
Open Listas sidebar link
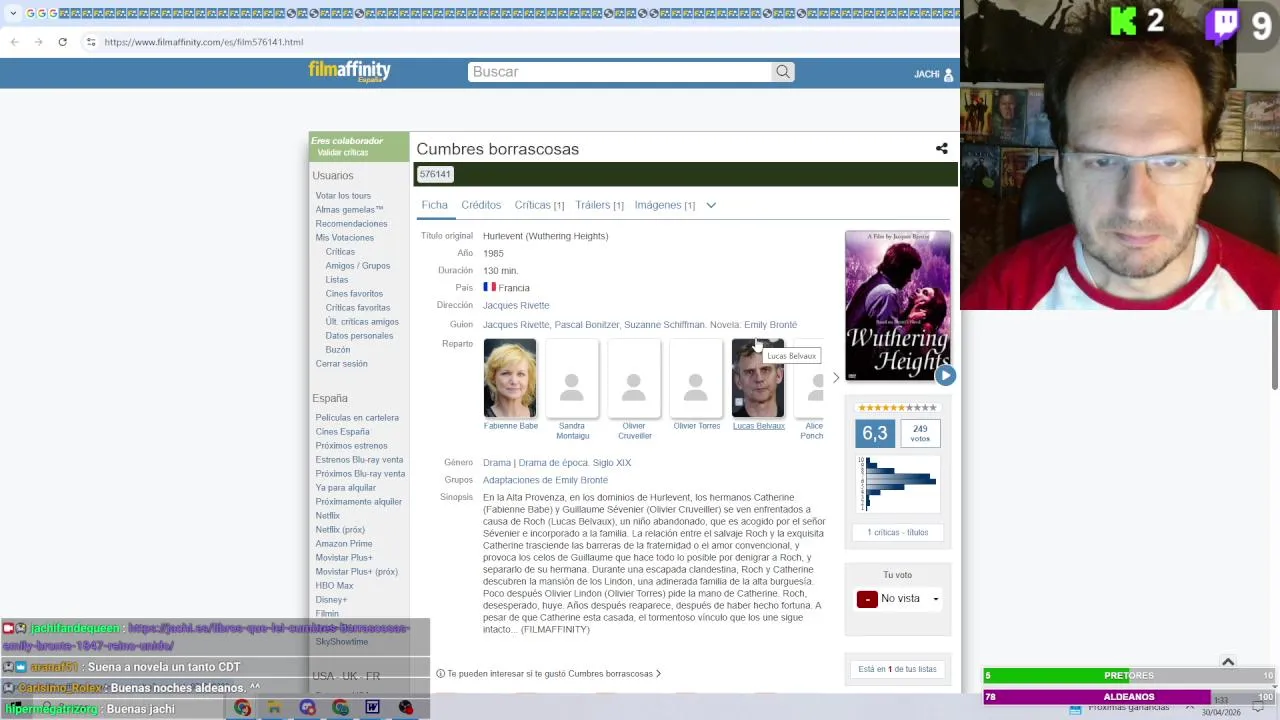pos(336,280)
